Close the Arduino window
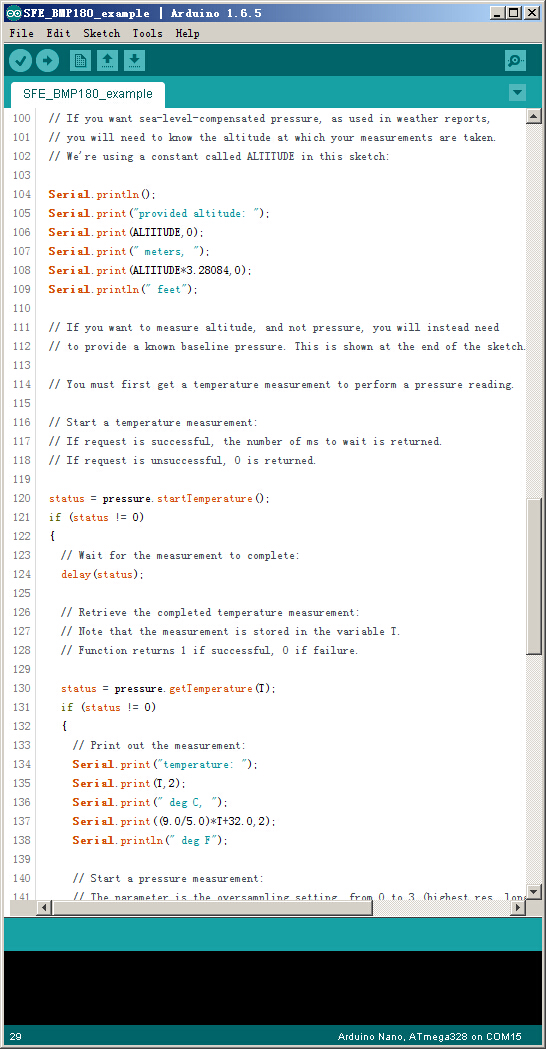Image resolution: width=546 pixels, height=1049 pixels. (x=531, y=13)
